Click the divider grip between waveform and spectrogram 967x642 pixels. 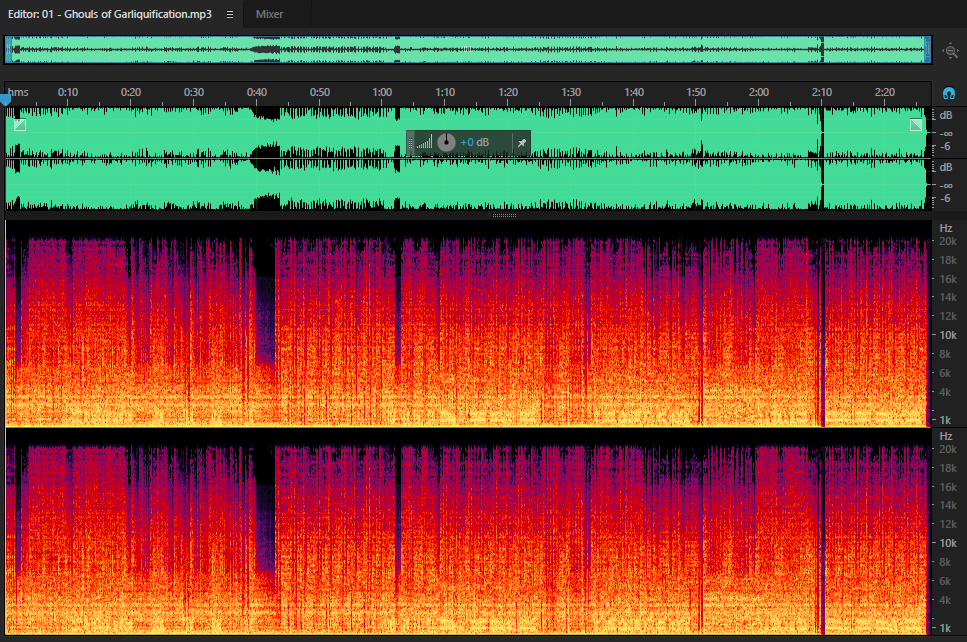504,215
